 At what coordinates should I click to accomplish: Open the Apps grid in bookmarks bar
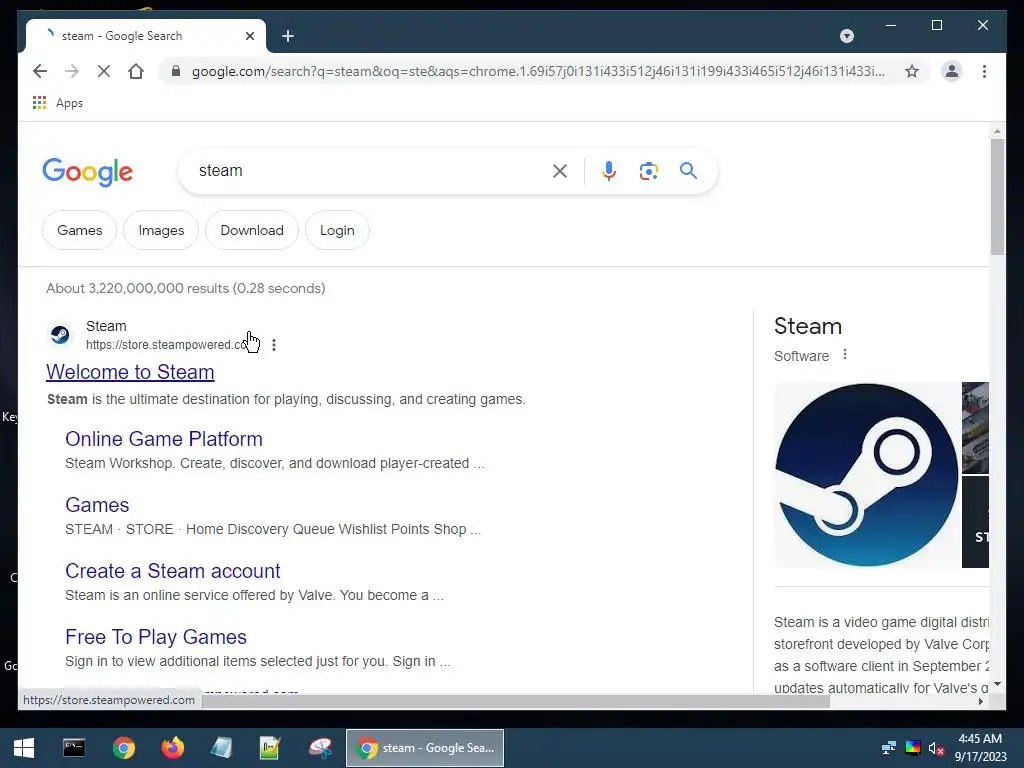(57, 103)
